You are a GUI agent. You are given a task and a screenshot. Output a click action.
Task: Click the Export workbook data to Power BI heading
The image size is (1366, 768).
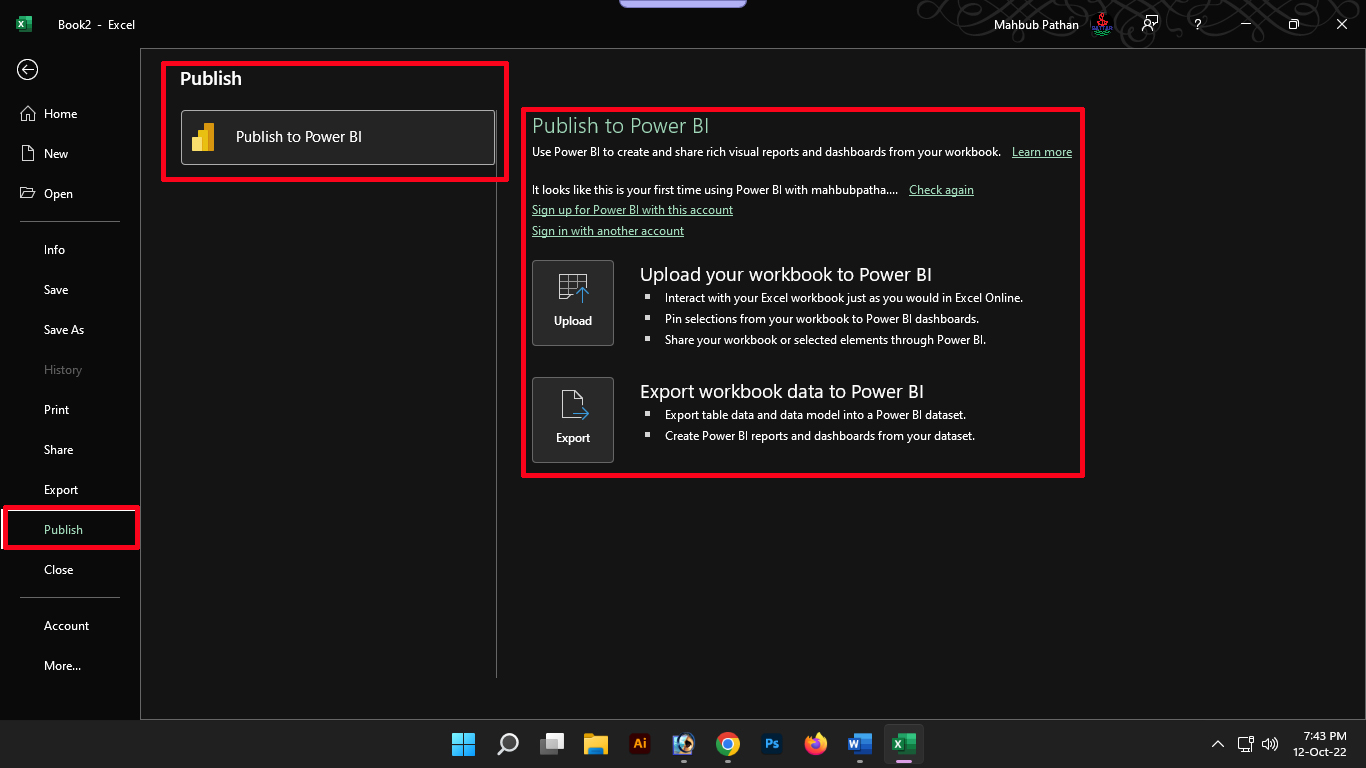click(x=782, y=392)
